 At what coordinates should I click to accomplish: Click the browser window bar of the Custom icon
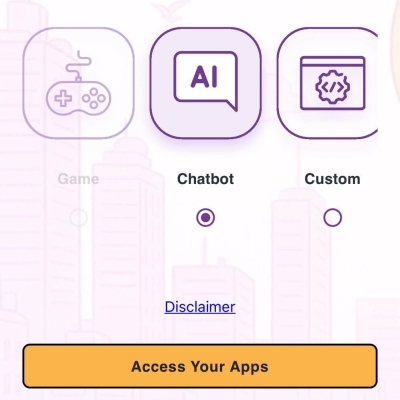[333, 61]
